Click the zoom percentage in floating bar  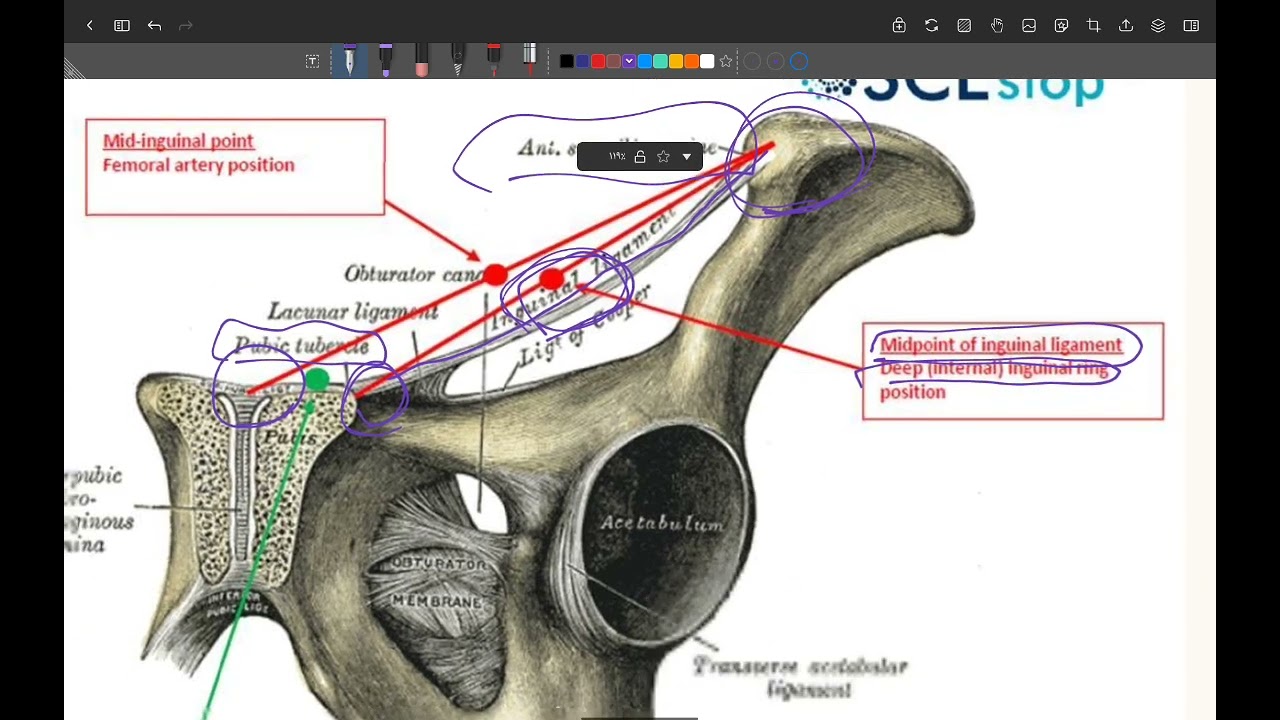point(617,157)
